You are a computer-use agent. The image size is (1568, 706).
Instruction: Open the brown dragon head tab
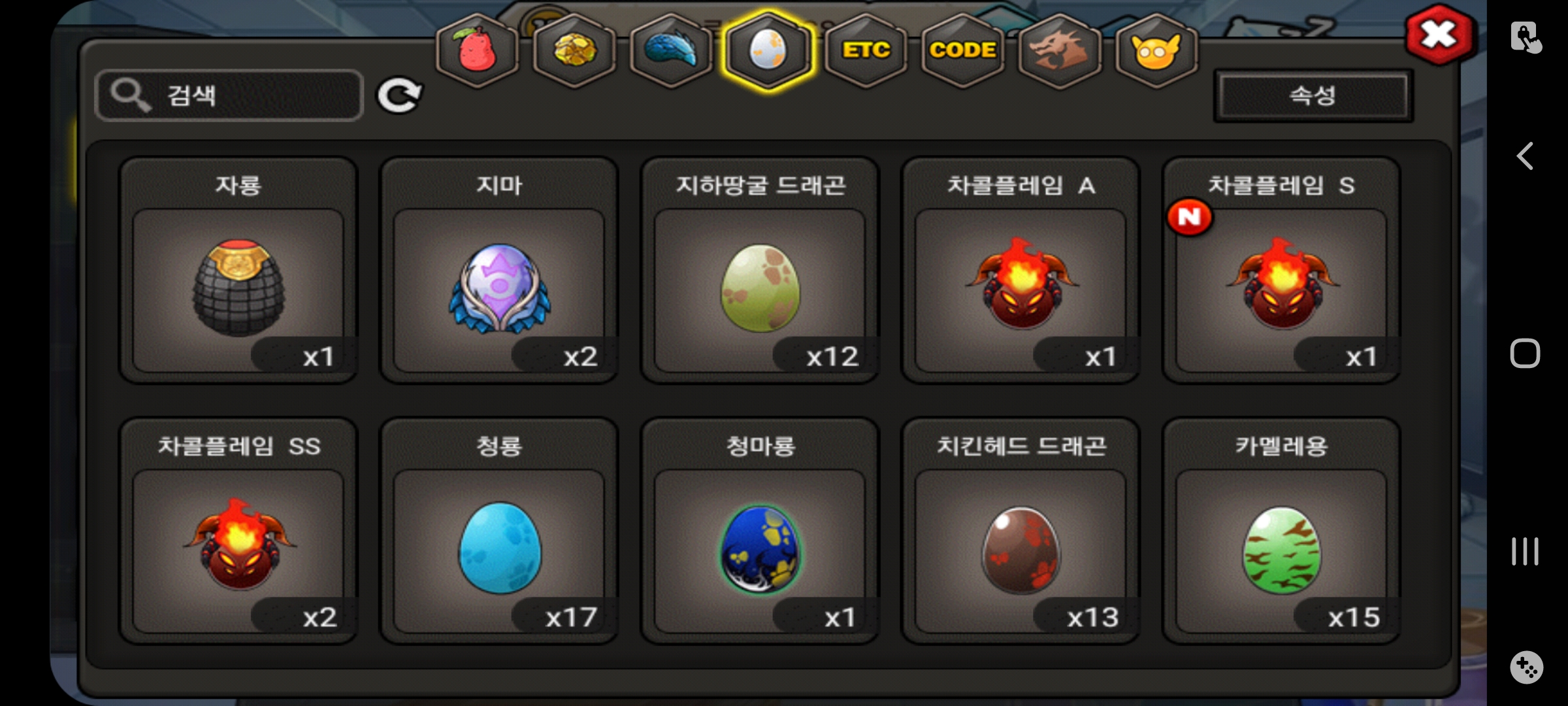(x=1060, y=50)
